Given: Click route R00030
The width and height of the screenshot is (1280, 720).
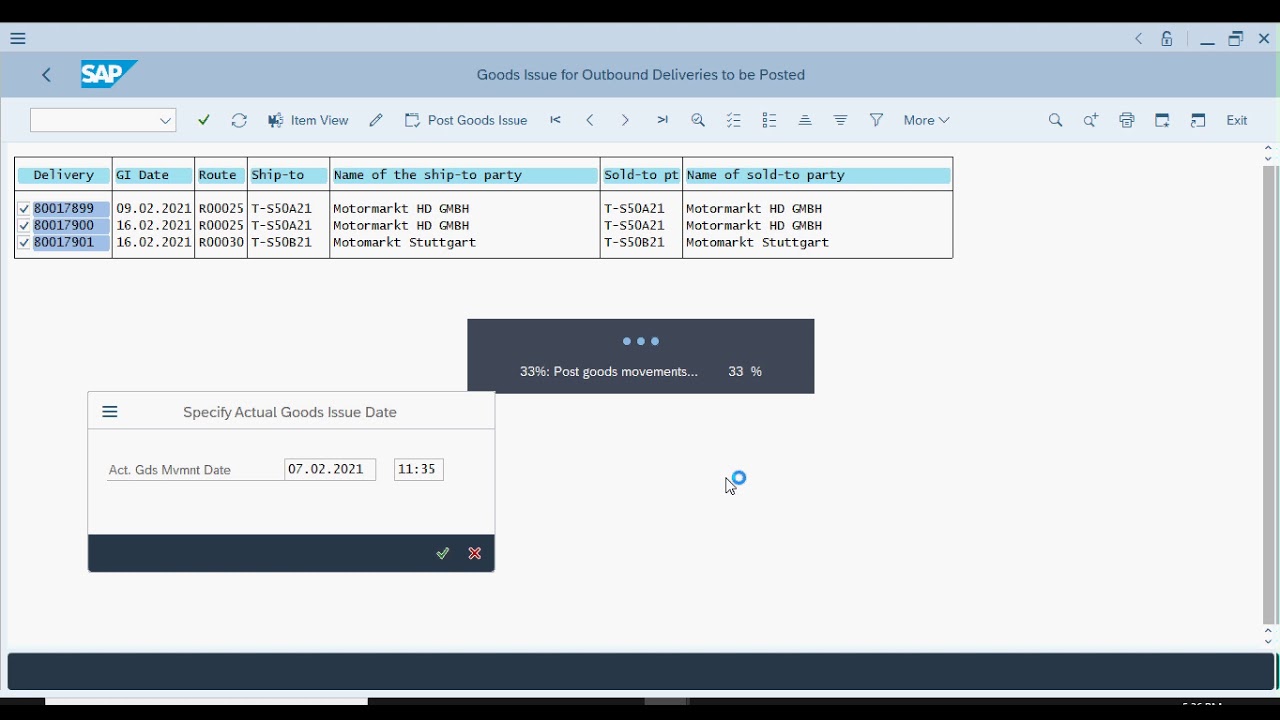Looking at the screenshot, I should (x=221, y=243).
